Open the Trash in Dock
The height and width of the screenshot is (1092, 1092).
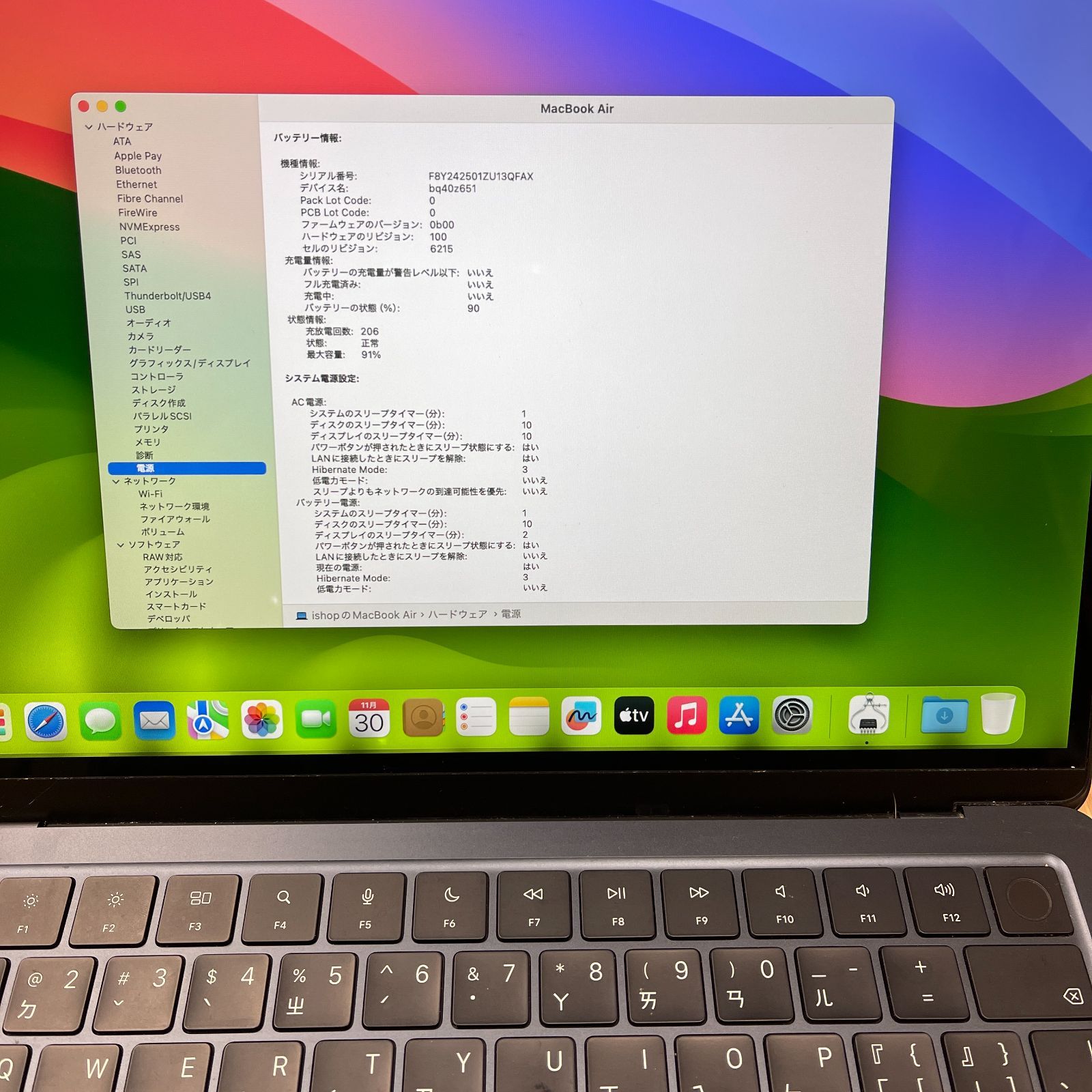[x=997, y=714]
